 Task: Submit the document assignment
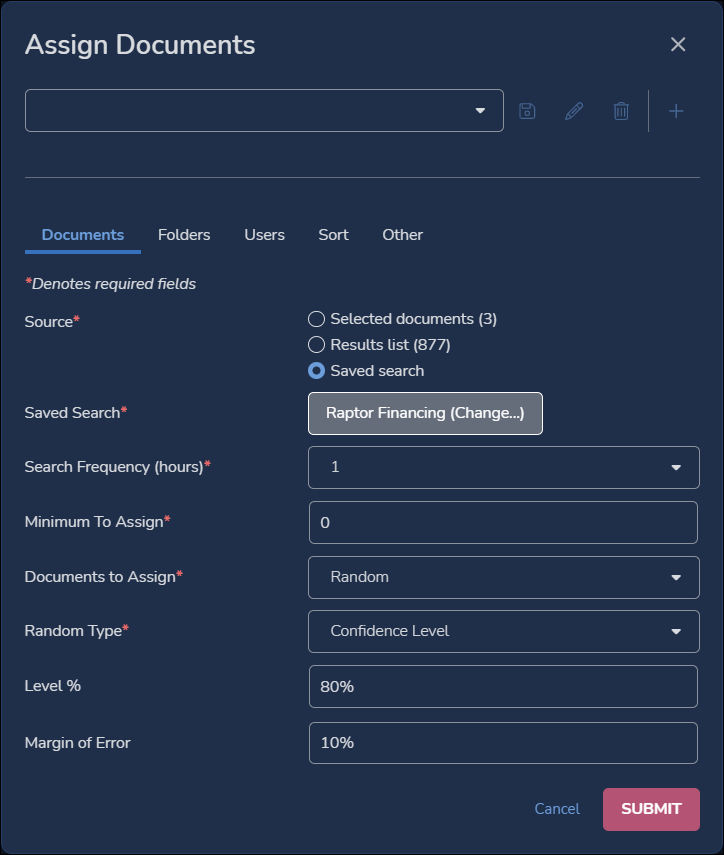pyautogui.click(x=651, y=808)
